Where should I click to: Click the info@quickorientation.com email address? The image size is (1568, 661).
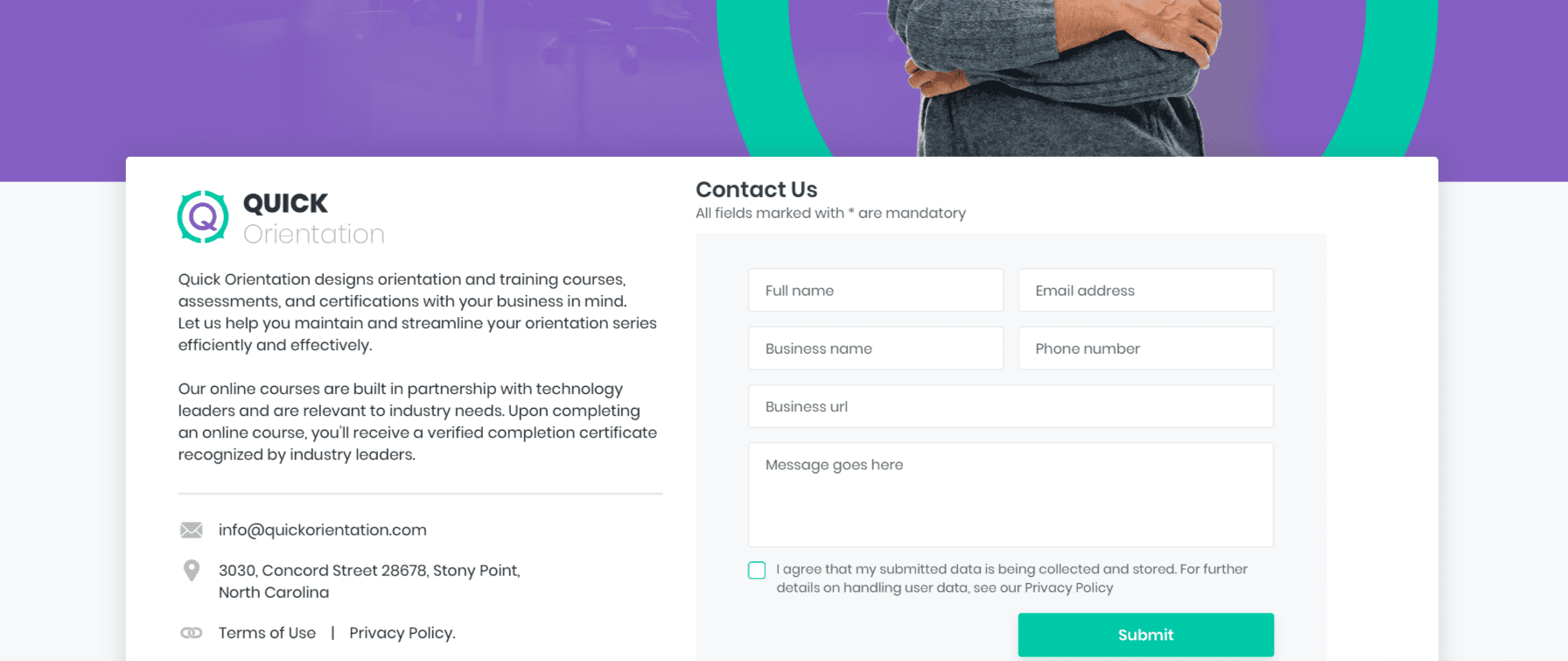tap(322, 530)
